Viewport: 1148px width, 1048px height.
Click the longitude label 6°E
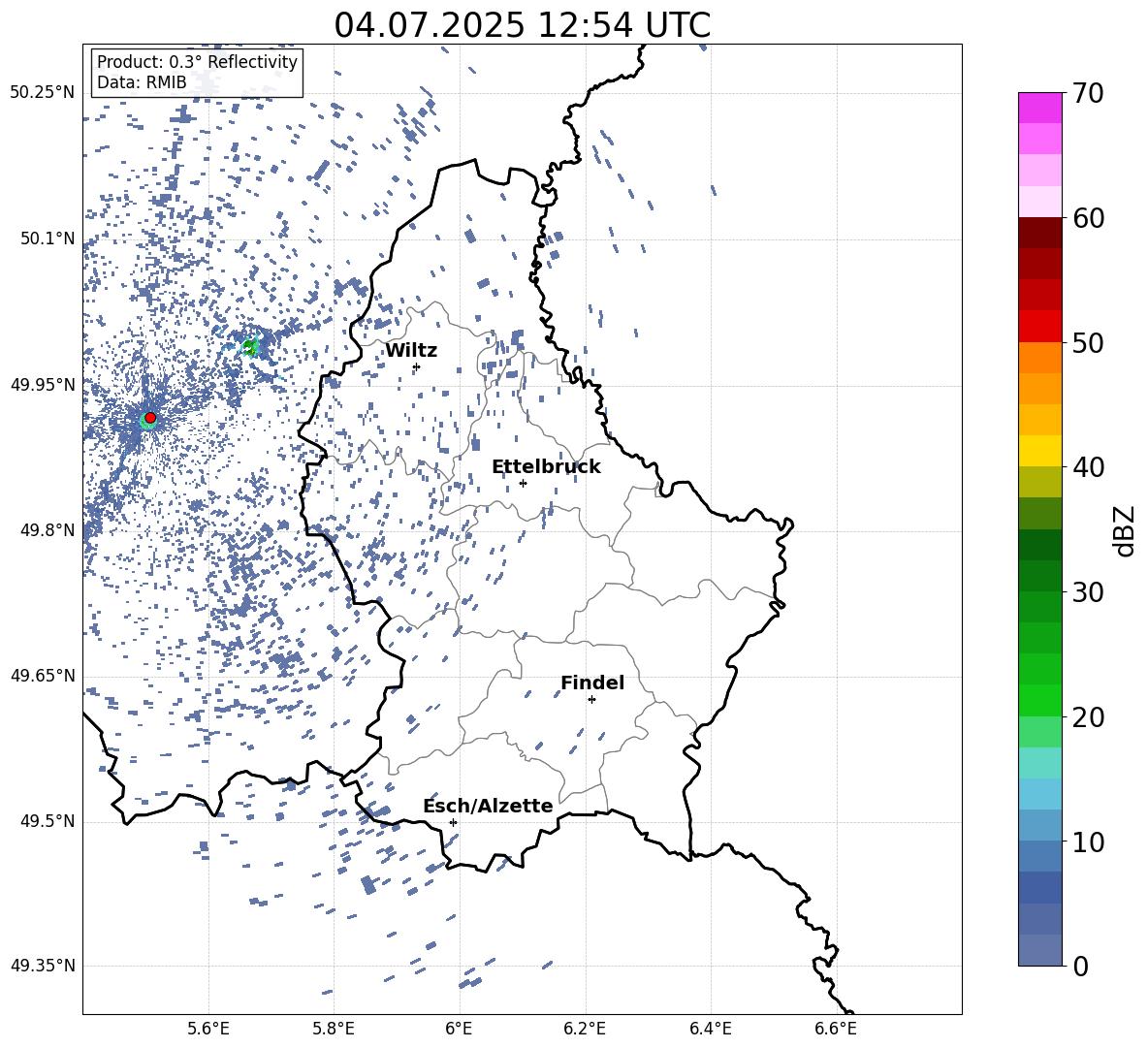tap(459, 1029)
